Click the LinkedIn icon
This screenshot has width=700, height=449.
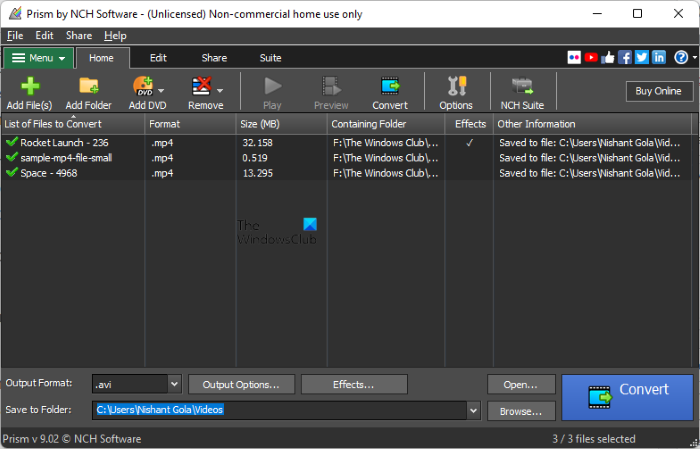point(659,58)
